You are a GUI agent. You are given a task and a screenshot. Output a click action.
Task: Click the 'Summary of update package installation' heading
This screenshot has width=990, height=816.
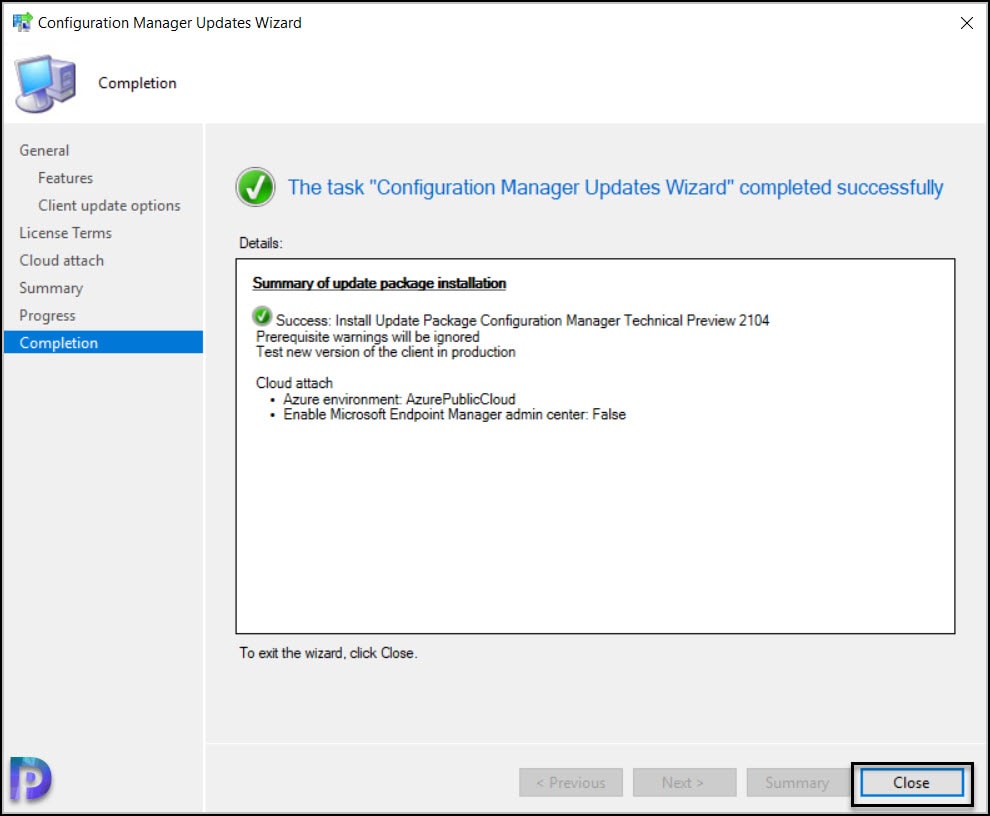[379, 284]
